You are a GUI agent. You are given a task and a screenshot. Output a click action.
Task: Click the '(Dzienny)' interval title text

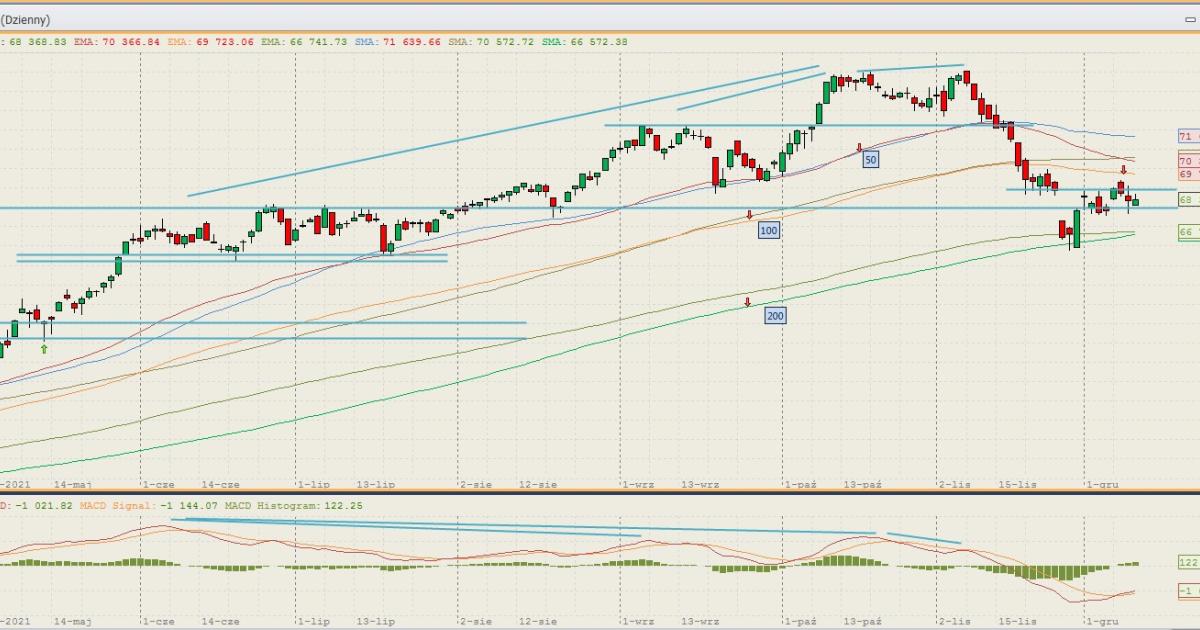pos(25,20)
